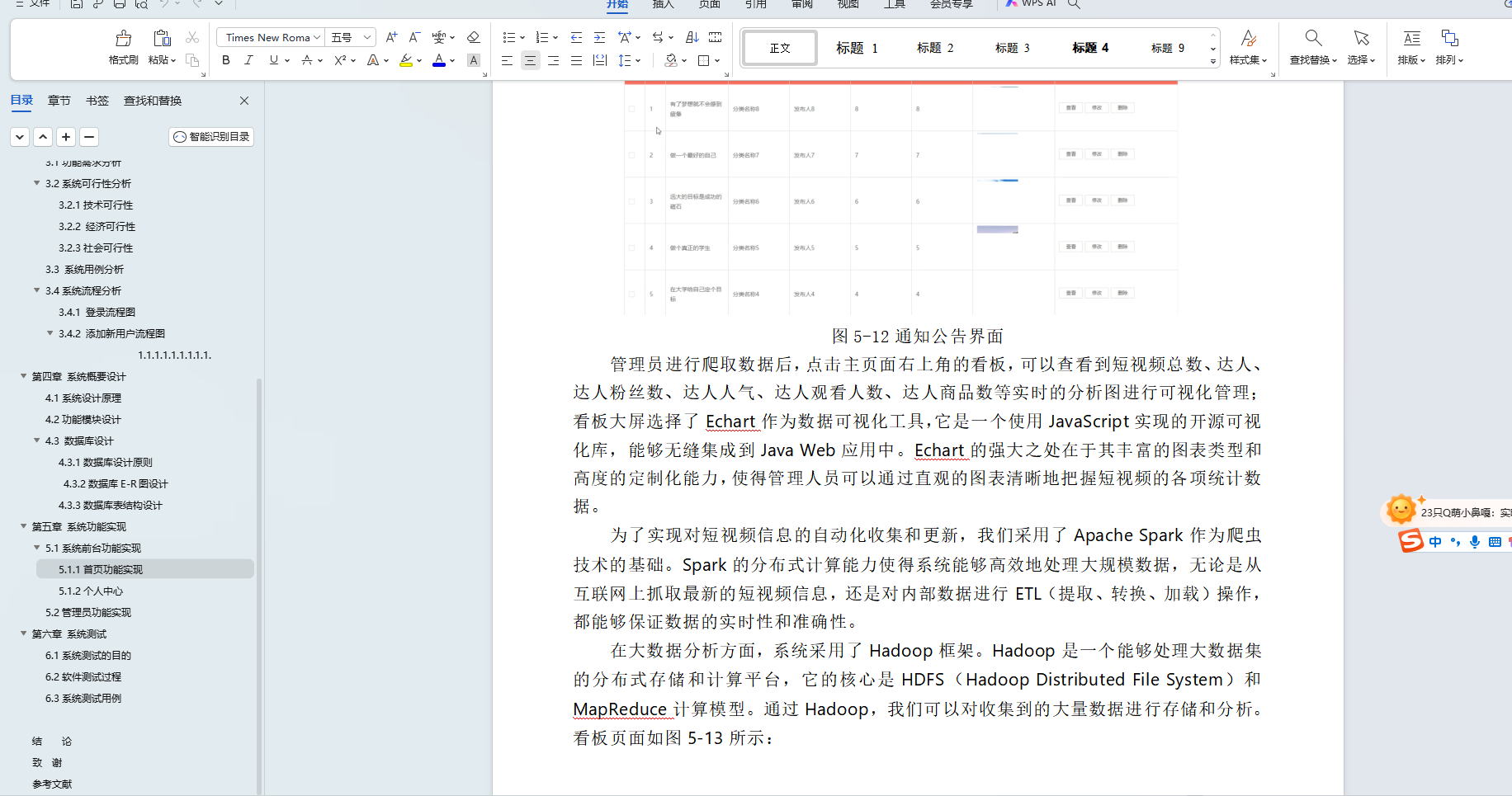Apply the 标题 2 heading style
Viewport: 1512px width, 796px height.
[x=935, y=48]
